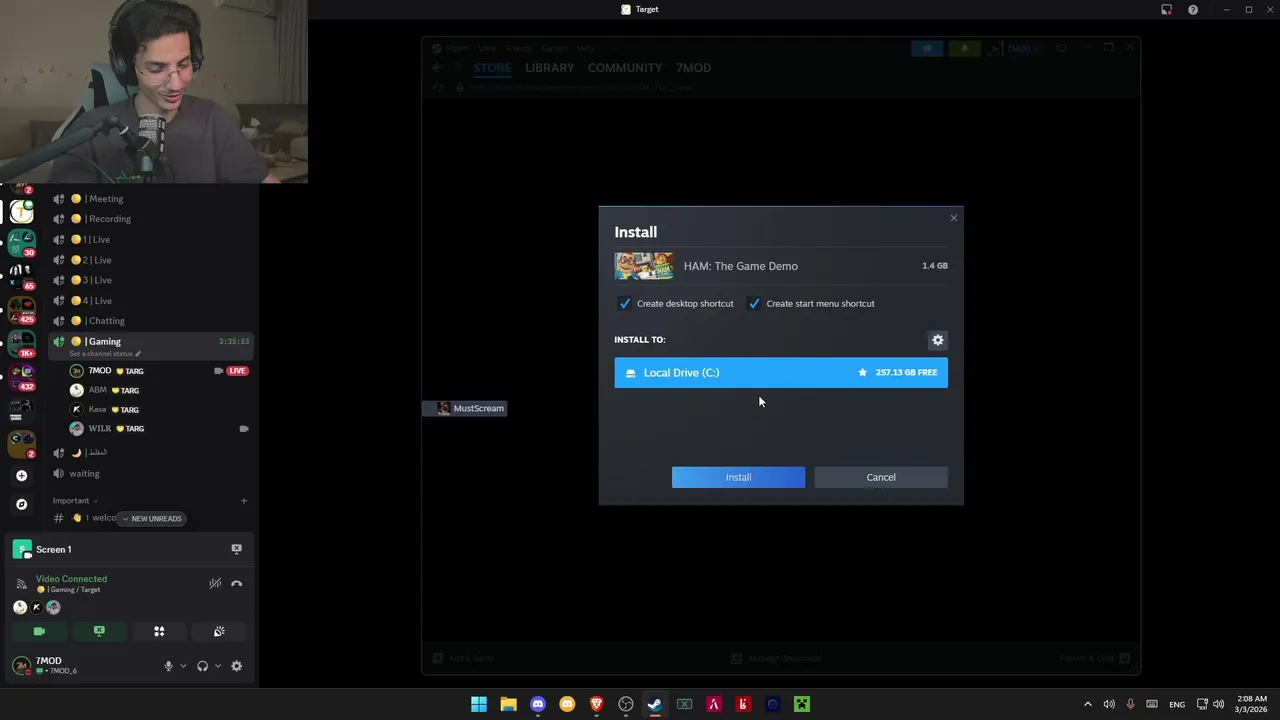Image resolution: width=1280 pixels, height=720 pixels.
Task: Open server icon with 425 badge
Action: (x=21, y=310)
